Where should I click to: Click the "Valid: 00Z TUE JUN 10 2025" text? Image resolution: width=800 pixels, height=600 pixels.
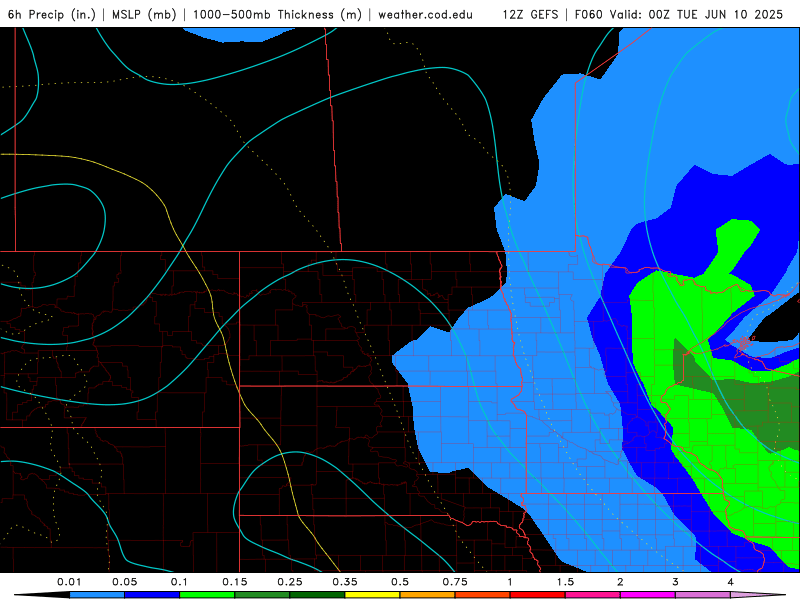click(696, 14)
